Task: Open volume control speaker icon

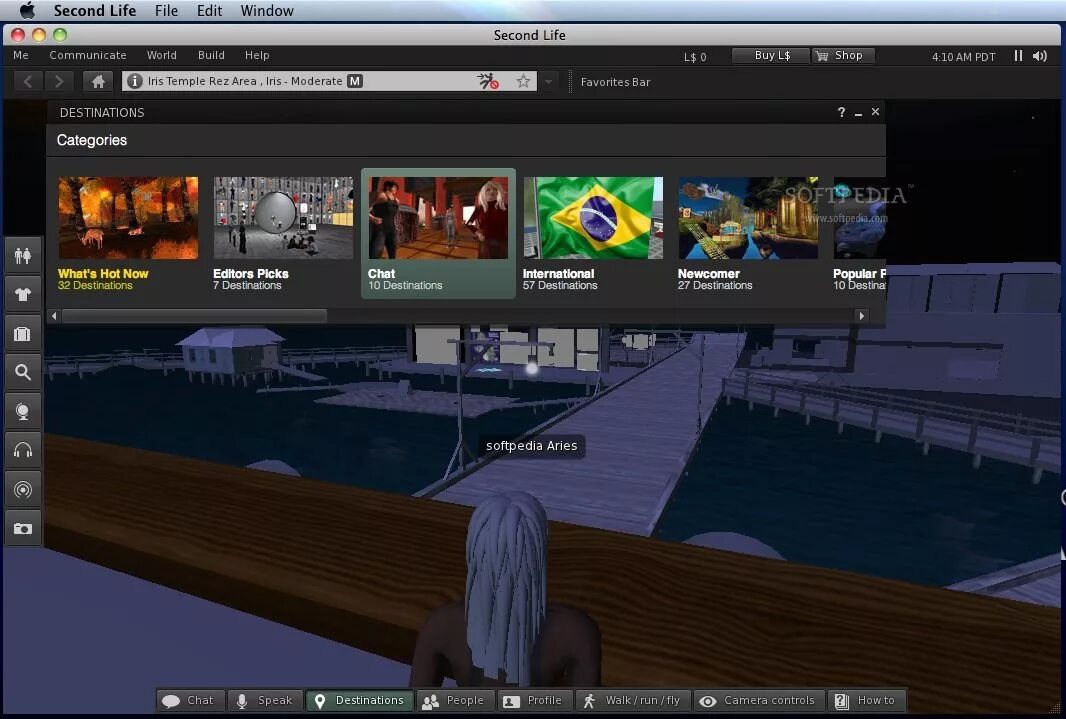Action: (x=1039, y=56)
